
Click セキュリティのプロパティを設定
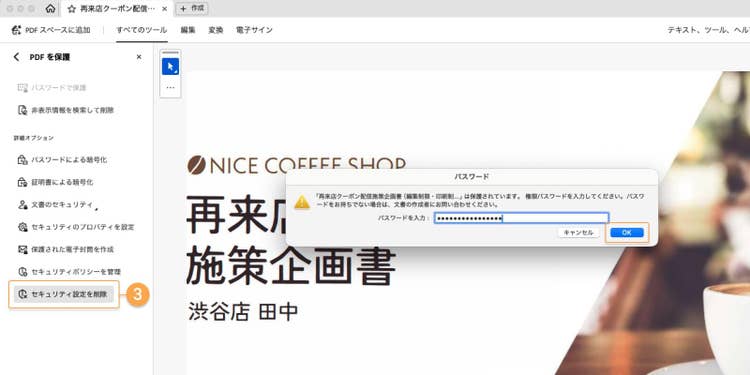tap(76, 227)
